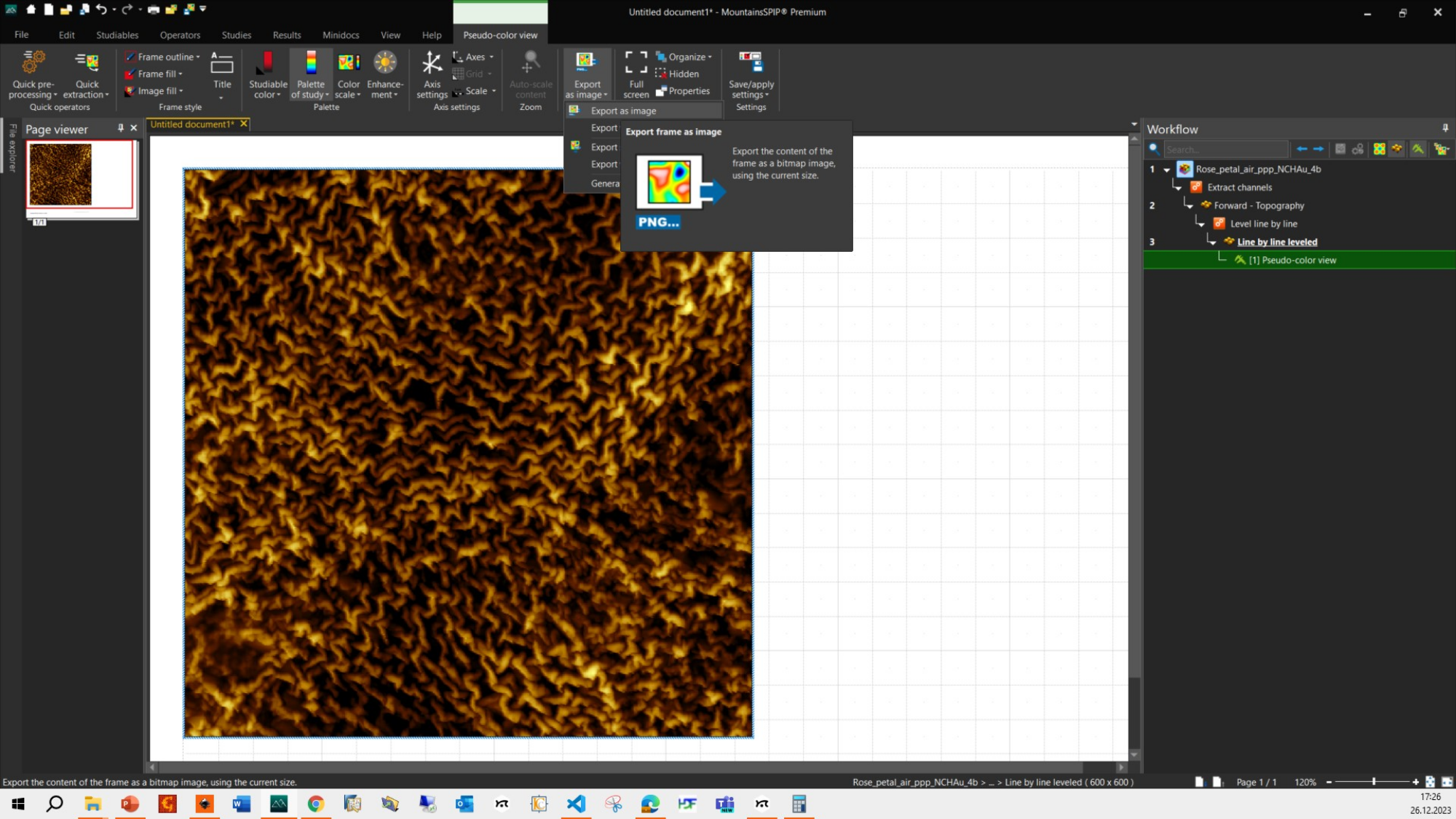1456x819 pixels.
Task: Click the zoom in plus button
Action: pos(1415,782)
